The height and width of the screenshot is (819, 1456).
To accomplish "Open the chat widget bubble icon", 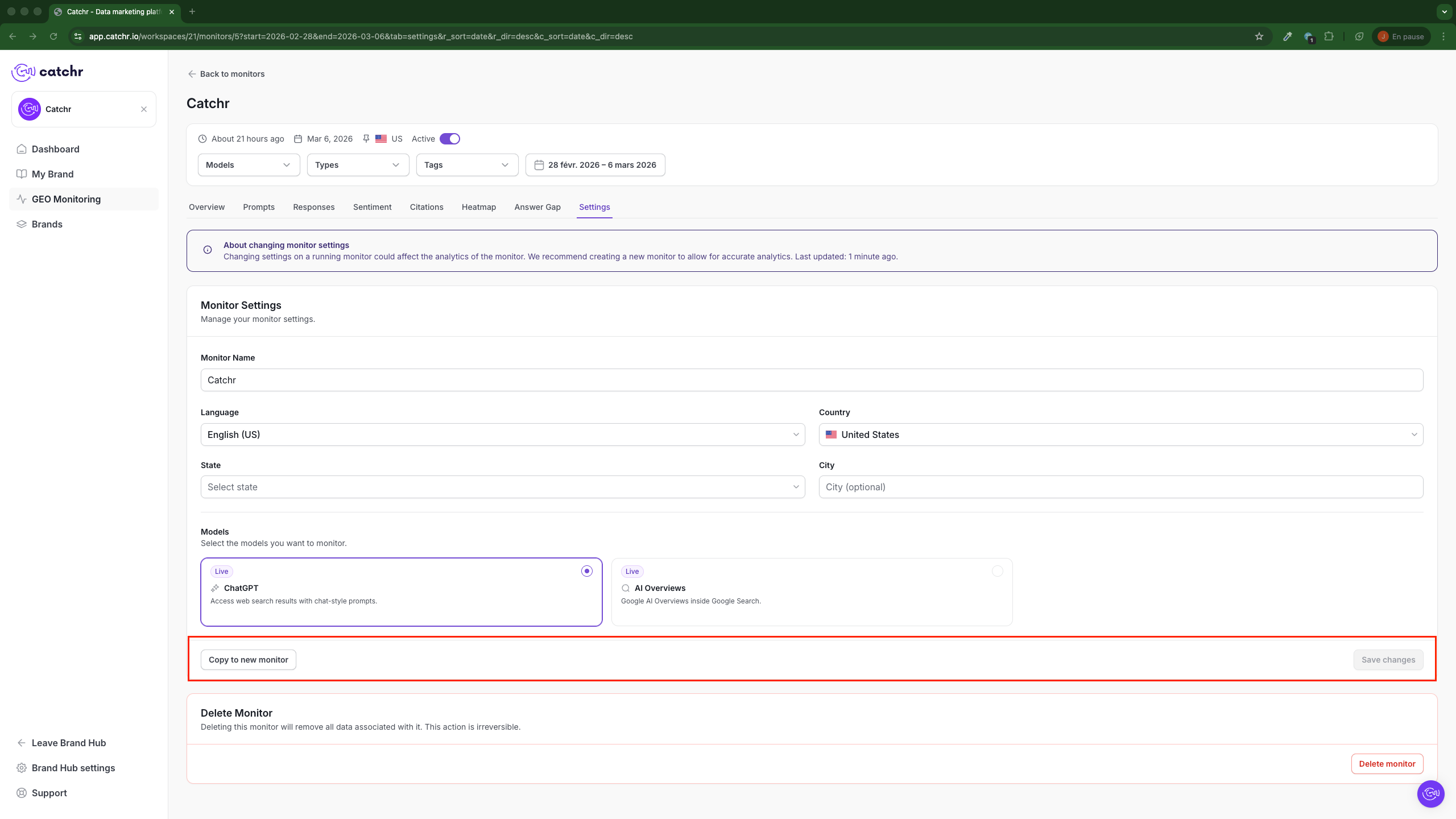I will point(1430,793).
